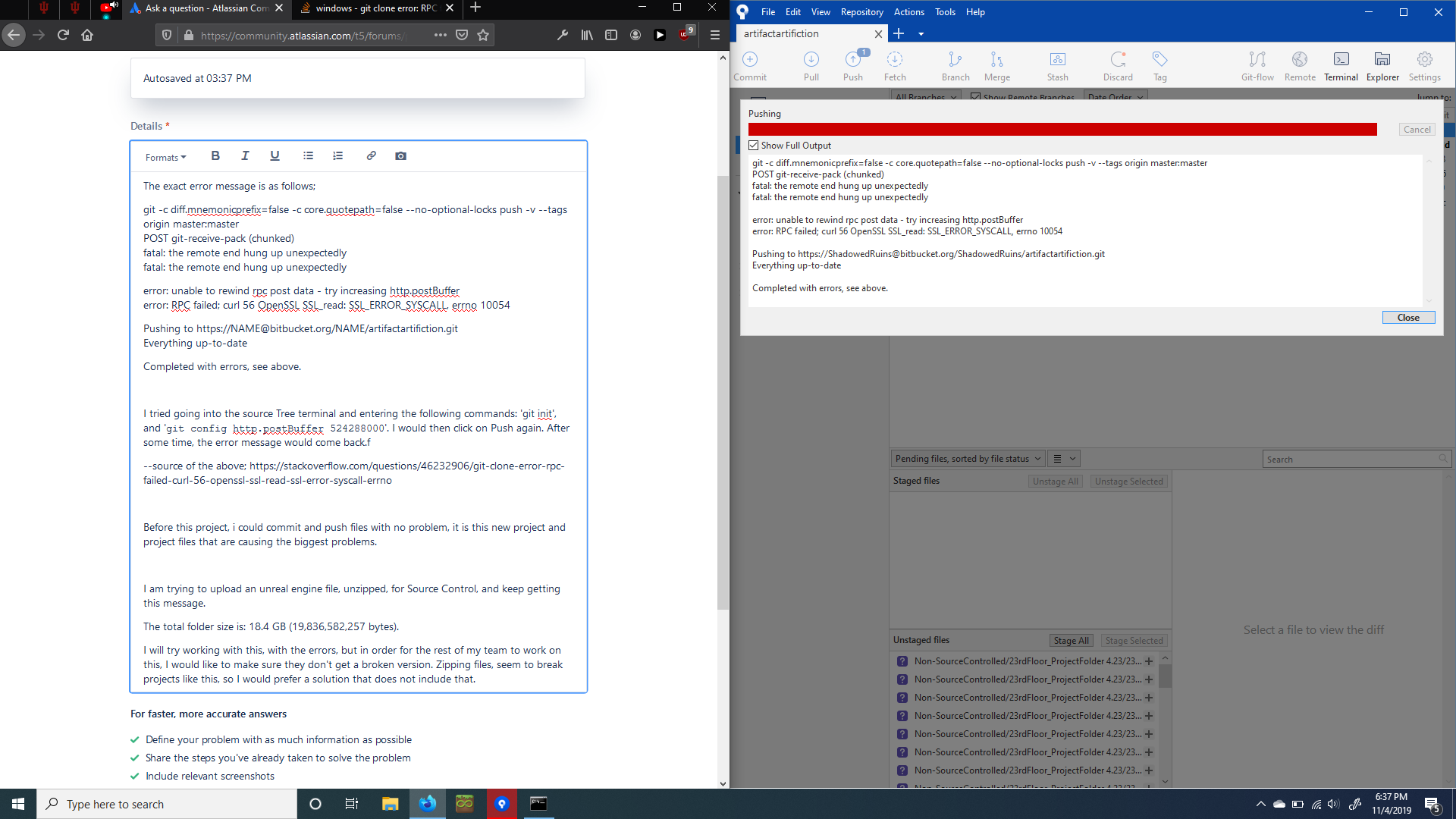Click the insert photo camera icon
This screenshot has width=1456, height=819.
point(400,155)
